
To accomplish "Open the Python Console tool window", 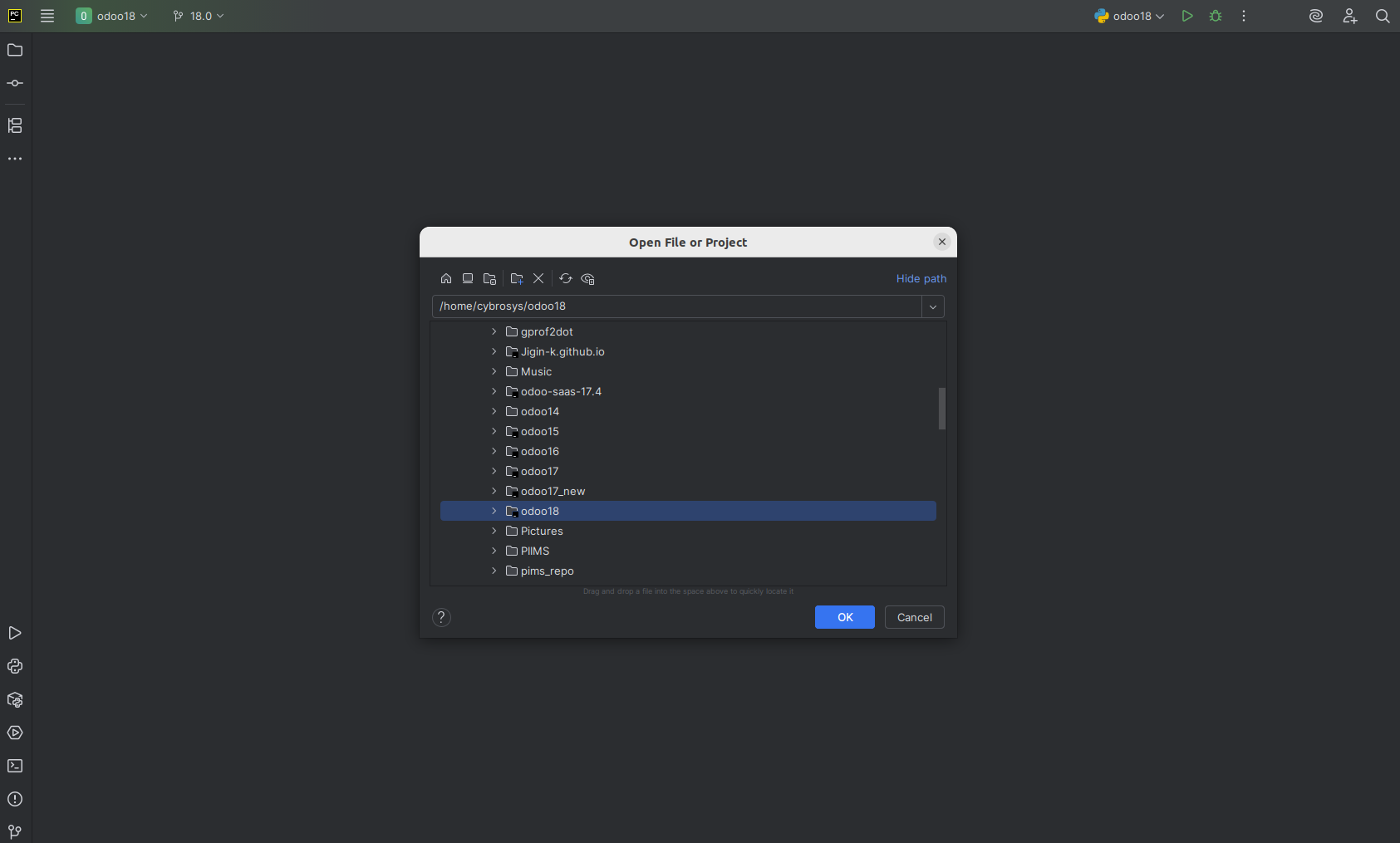I will point(15,666).
